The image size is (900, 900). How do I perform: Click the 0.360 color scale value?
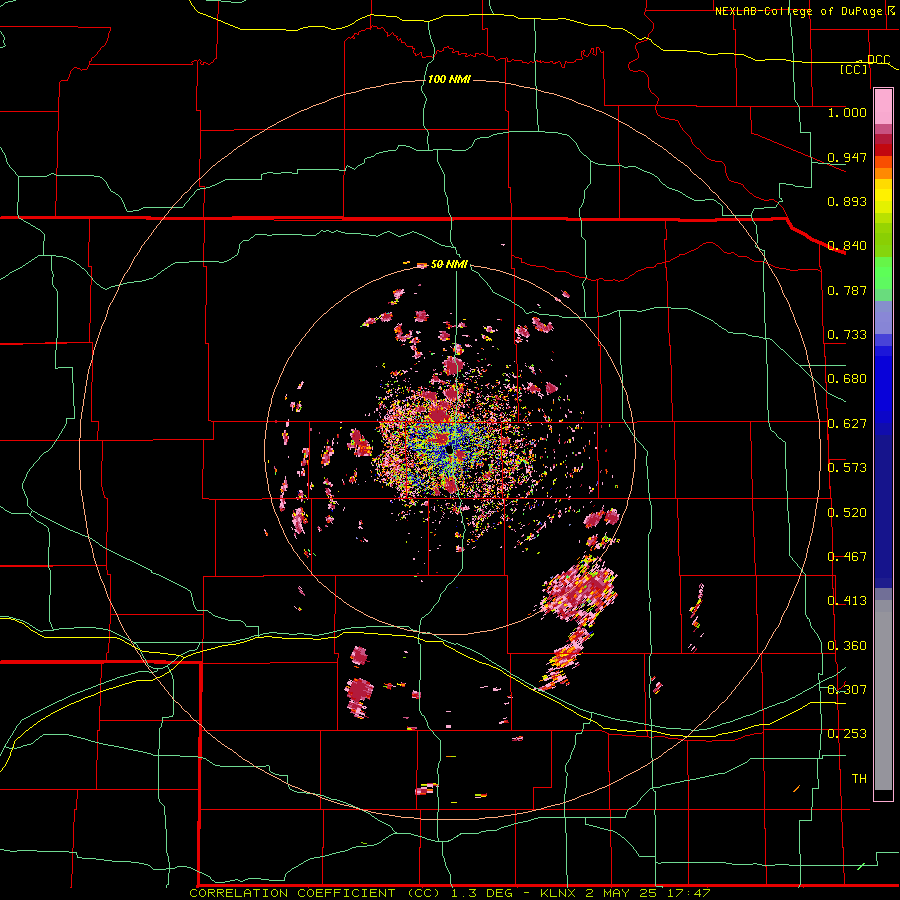pyautogui.click(x=847, y=646)
